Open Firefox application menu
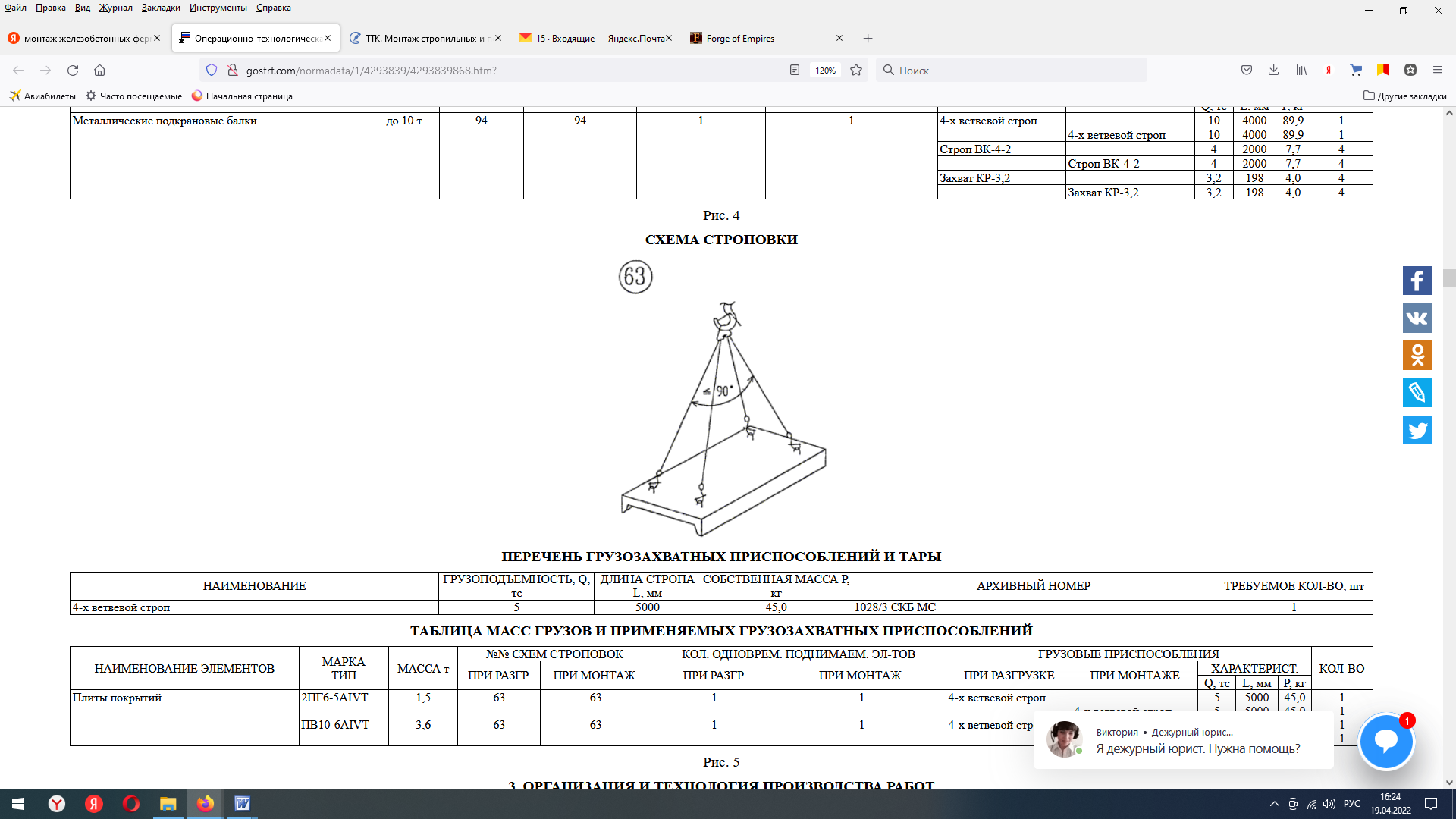The height and width of the screenshot is (819, 1456). [1438, 70]
